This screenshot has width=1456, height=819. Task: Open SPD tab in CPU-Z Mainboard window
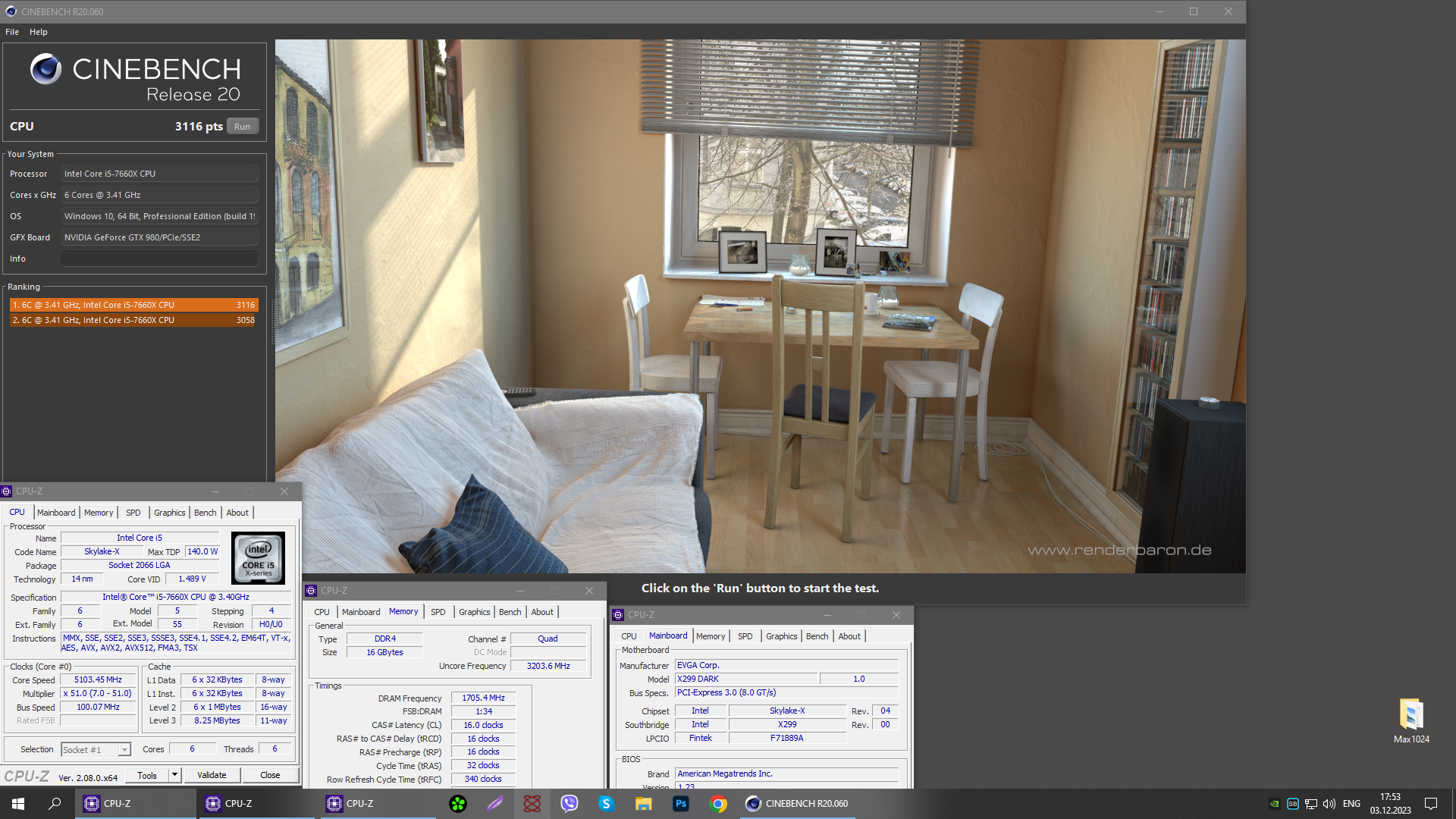click(x=745, y=636)
